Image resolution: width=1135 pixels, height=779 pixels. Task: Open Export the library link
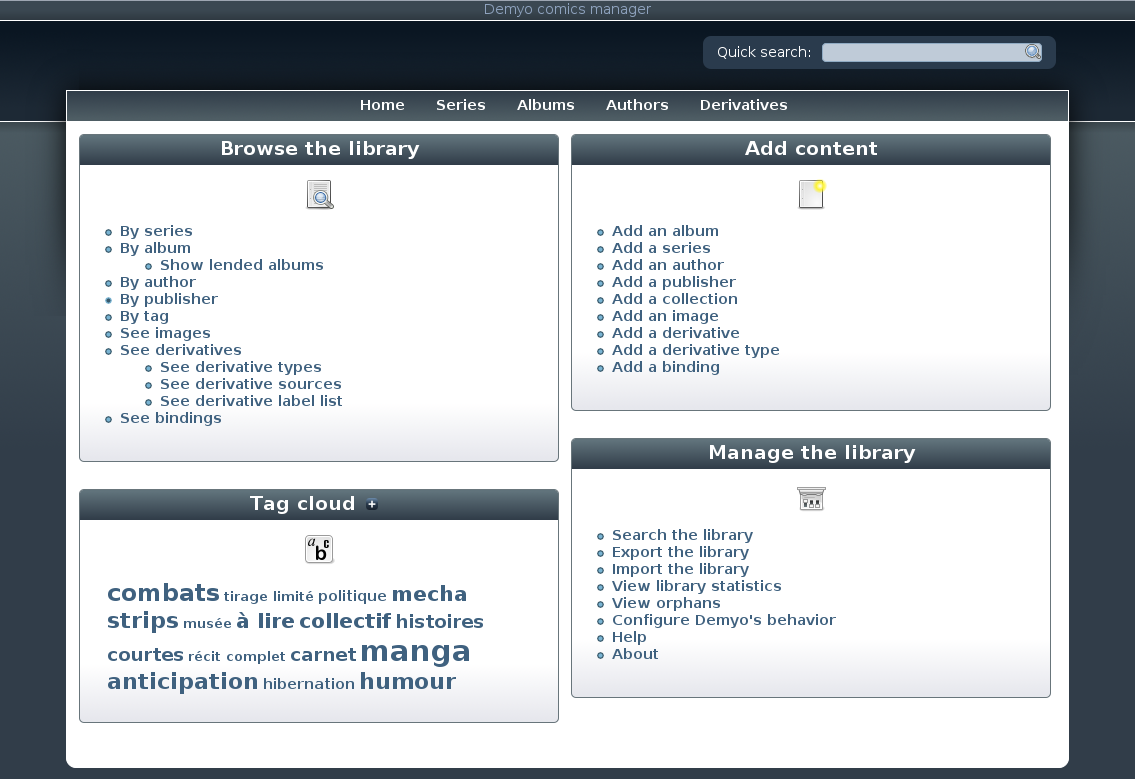[x=680, y=552]
